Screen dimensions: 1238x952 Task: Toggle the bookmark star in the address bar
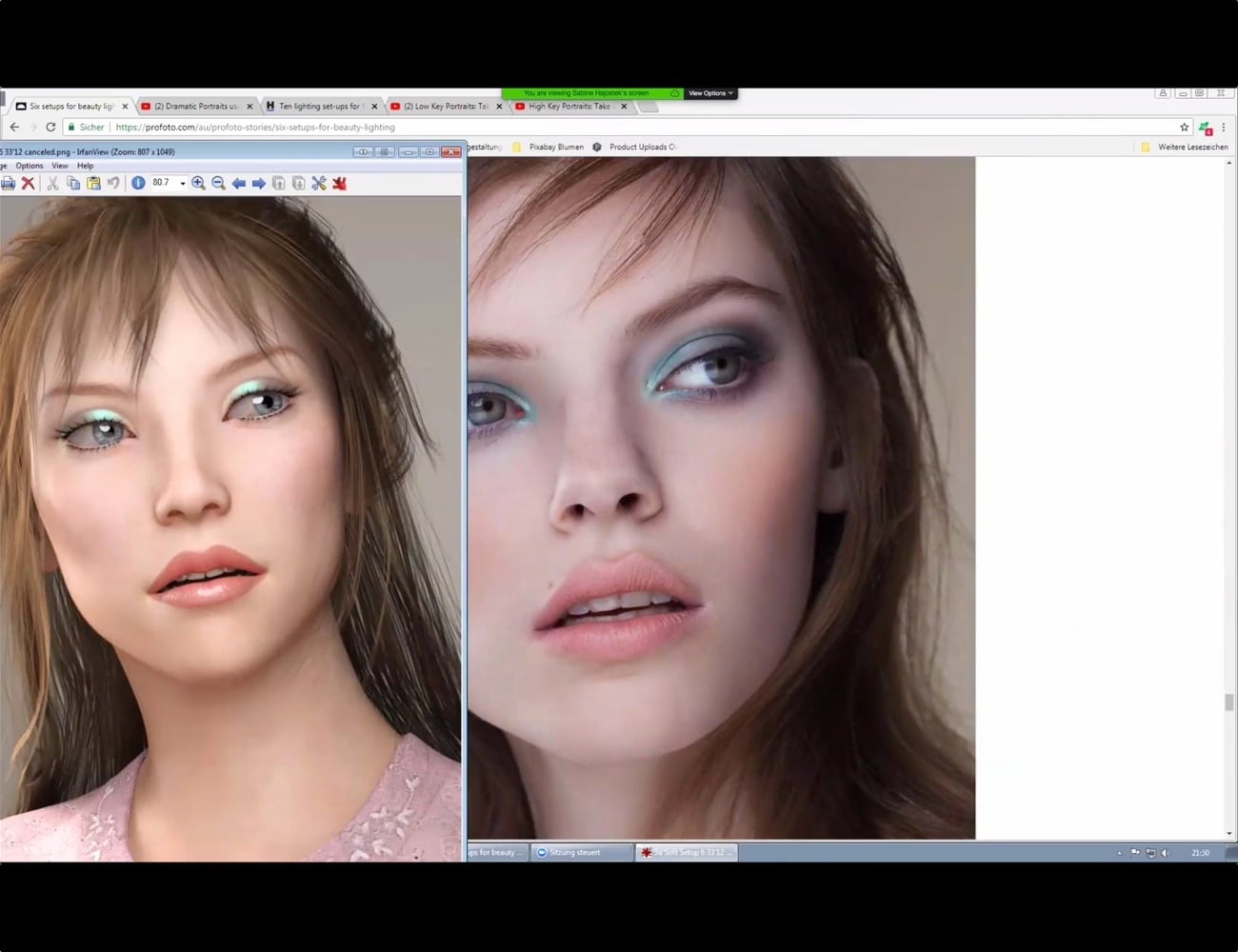(1183, 127)
